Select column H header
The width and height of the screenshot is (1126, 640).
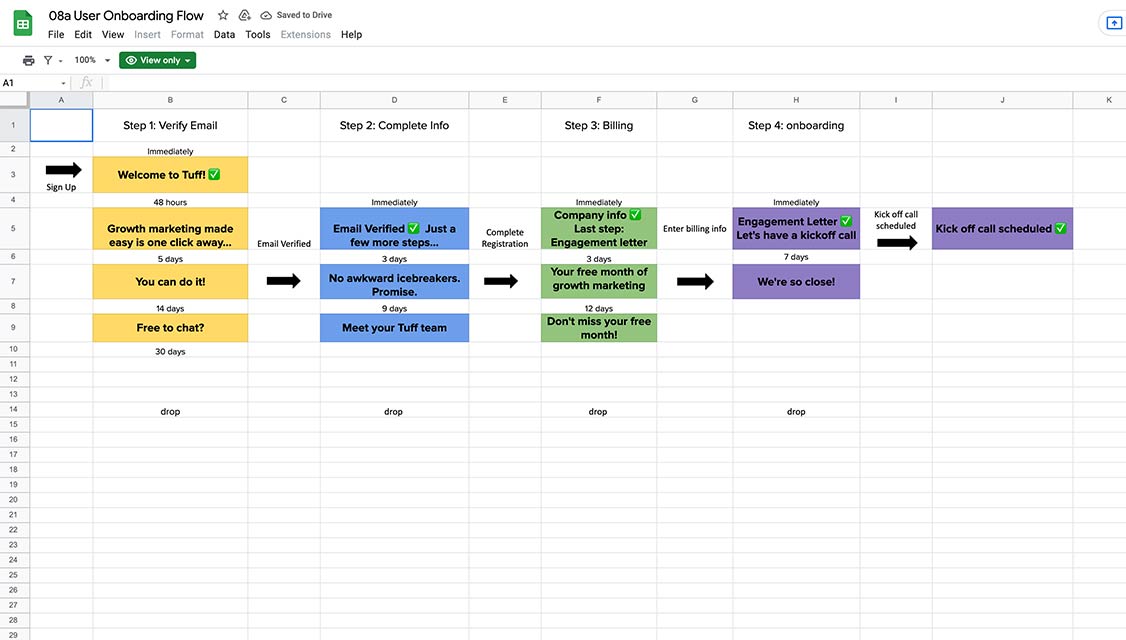click(796, 100)
